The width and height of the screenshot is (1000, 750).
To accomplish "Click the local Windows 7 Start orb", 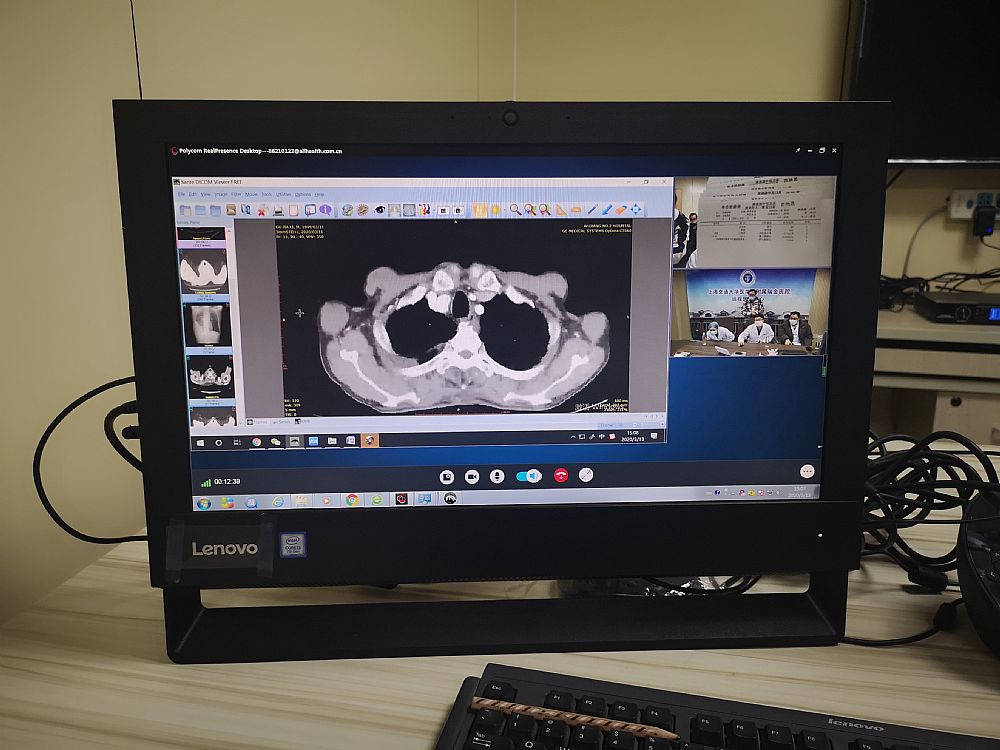I will tap(203, 504).
